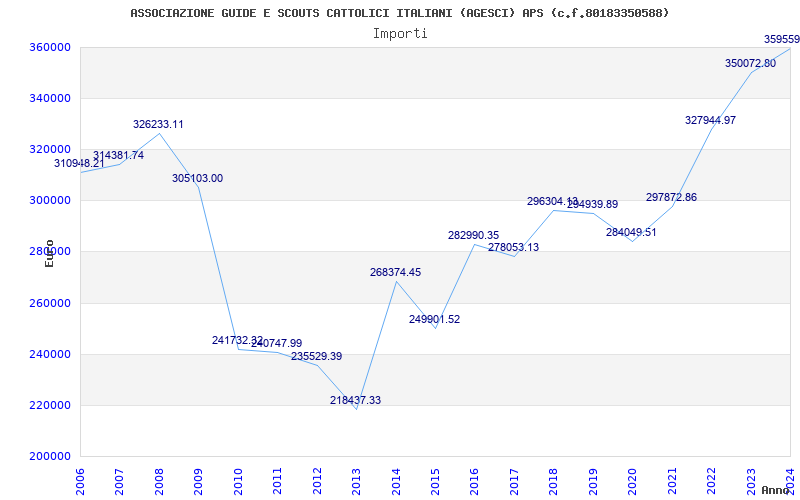Click the data label 350072.80

coord(751,64)
